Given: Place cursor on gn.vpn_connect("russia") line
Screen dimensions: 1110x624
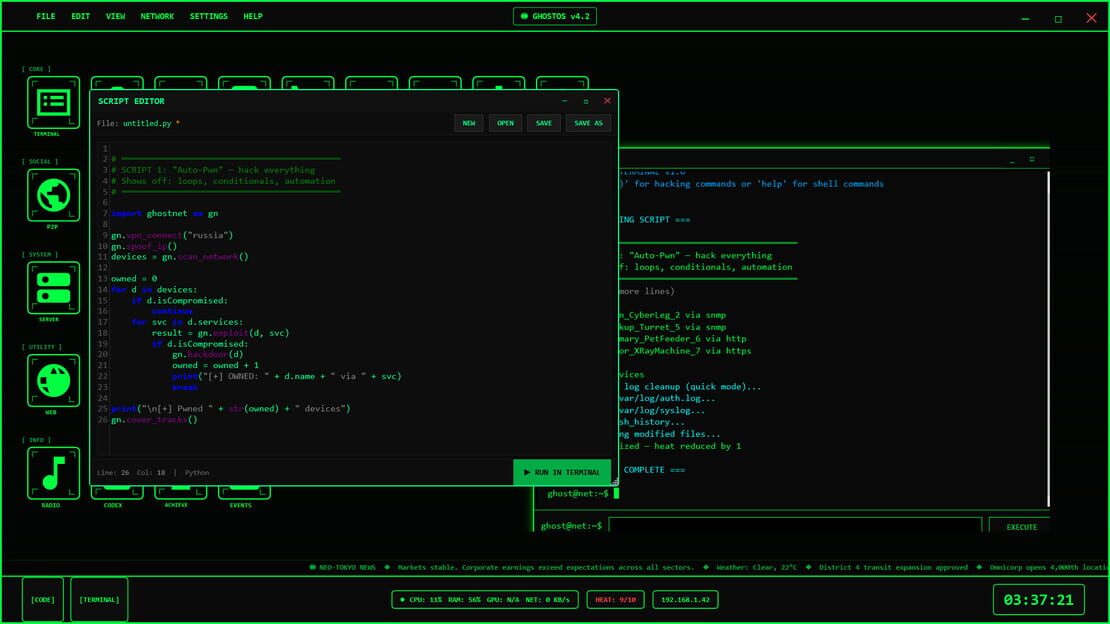Looking at the screenshot, I should point(172,235).
